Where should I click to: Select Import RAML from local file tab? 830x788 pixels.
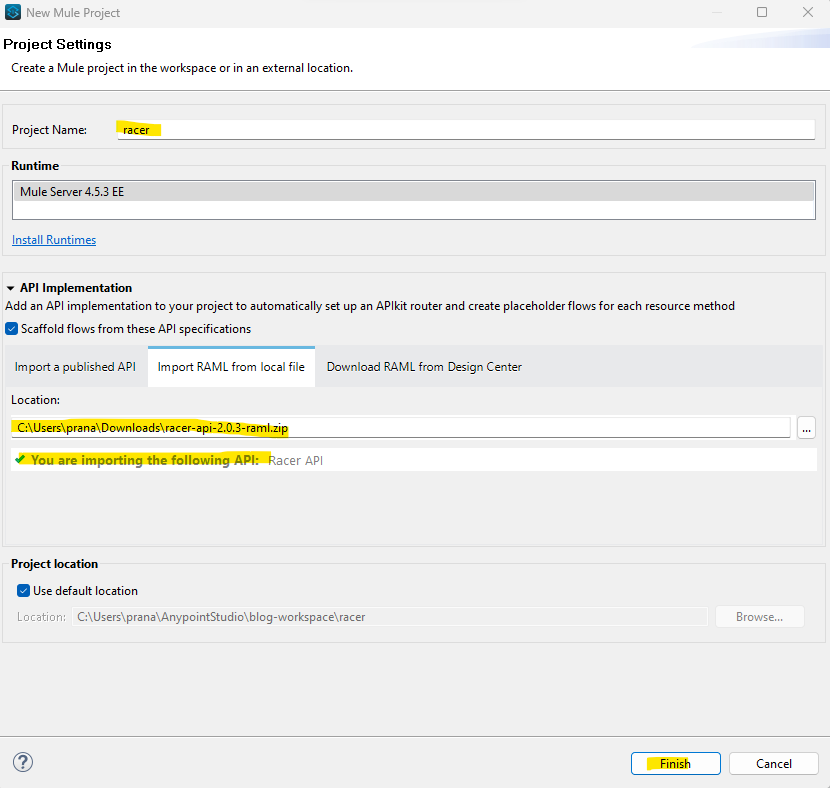coord(231,367)
